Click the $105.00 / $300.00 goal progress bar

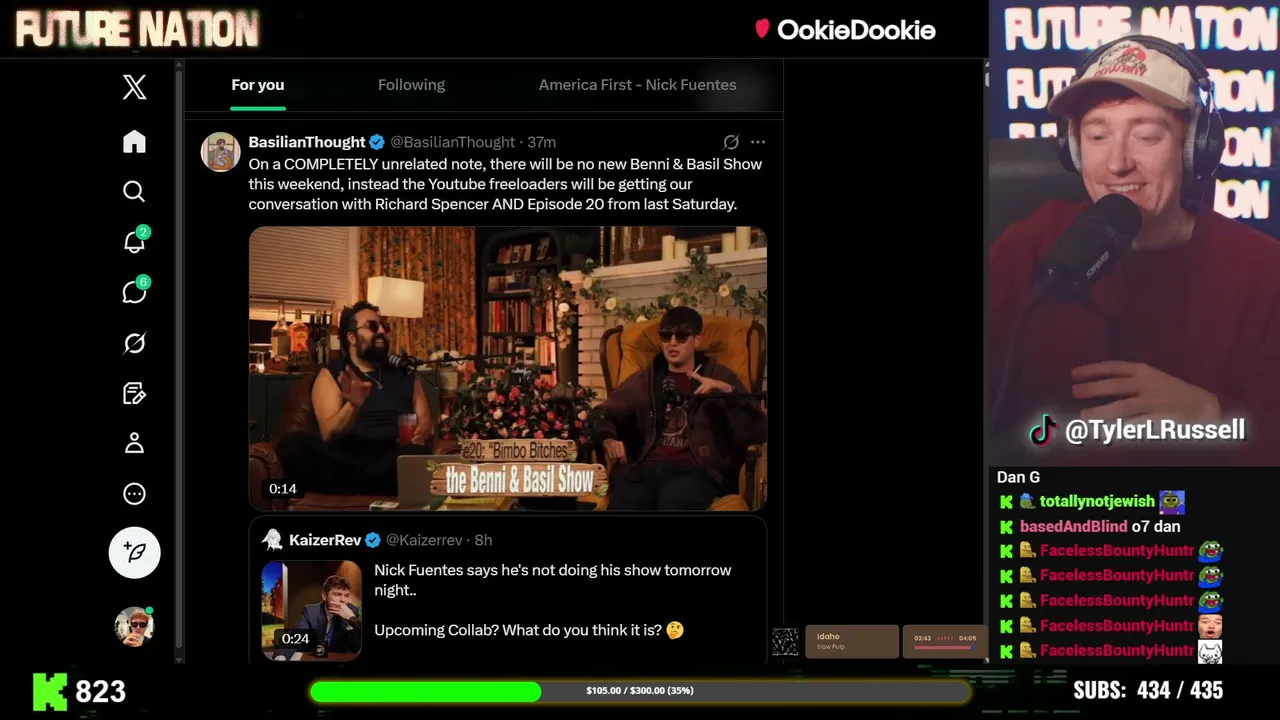pyautogui.click(x=639, y=691)
